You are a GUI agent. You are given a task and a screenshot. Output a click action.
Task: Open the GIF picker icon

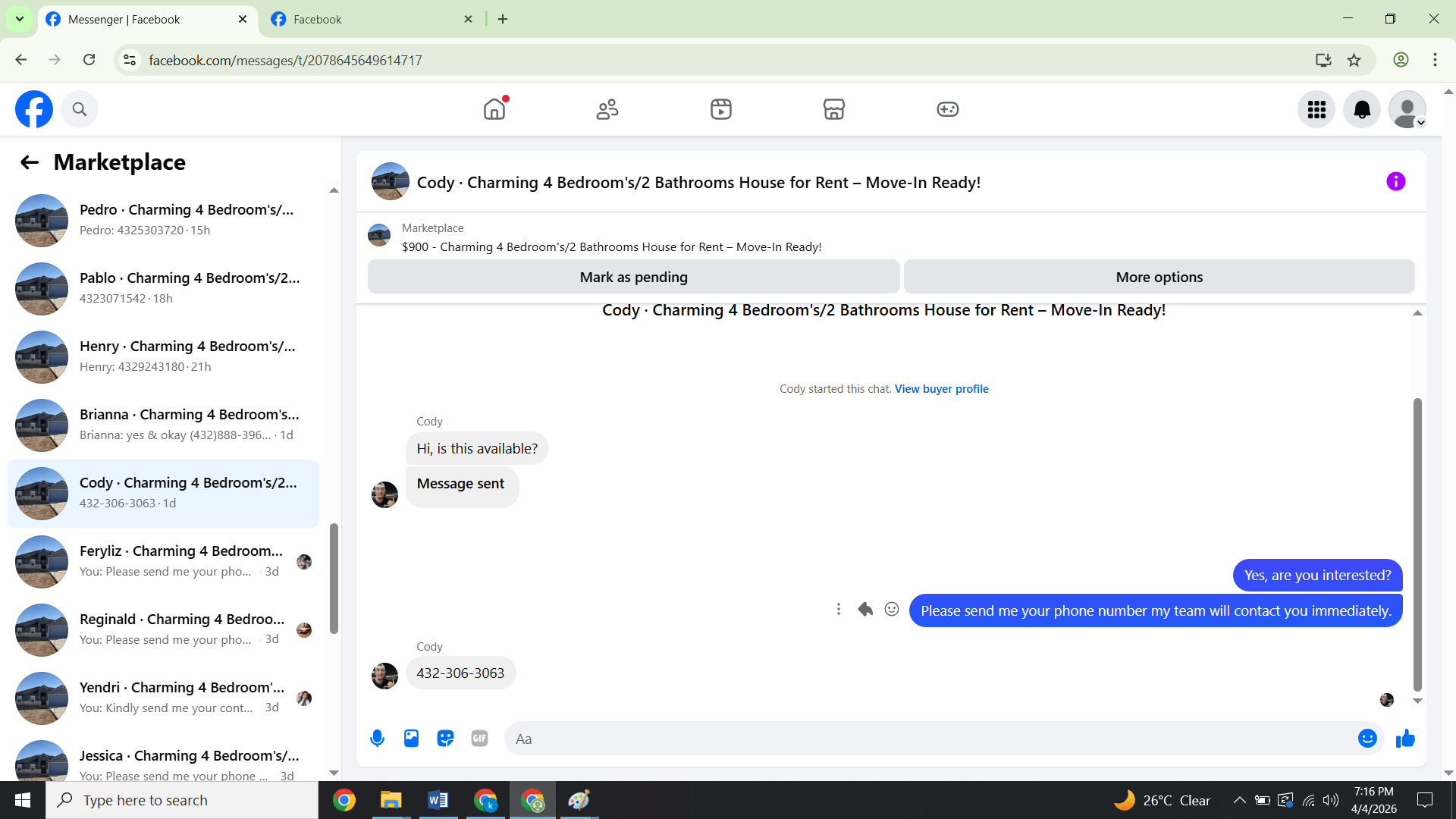[479, 739]
